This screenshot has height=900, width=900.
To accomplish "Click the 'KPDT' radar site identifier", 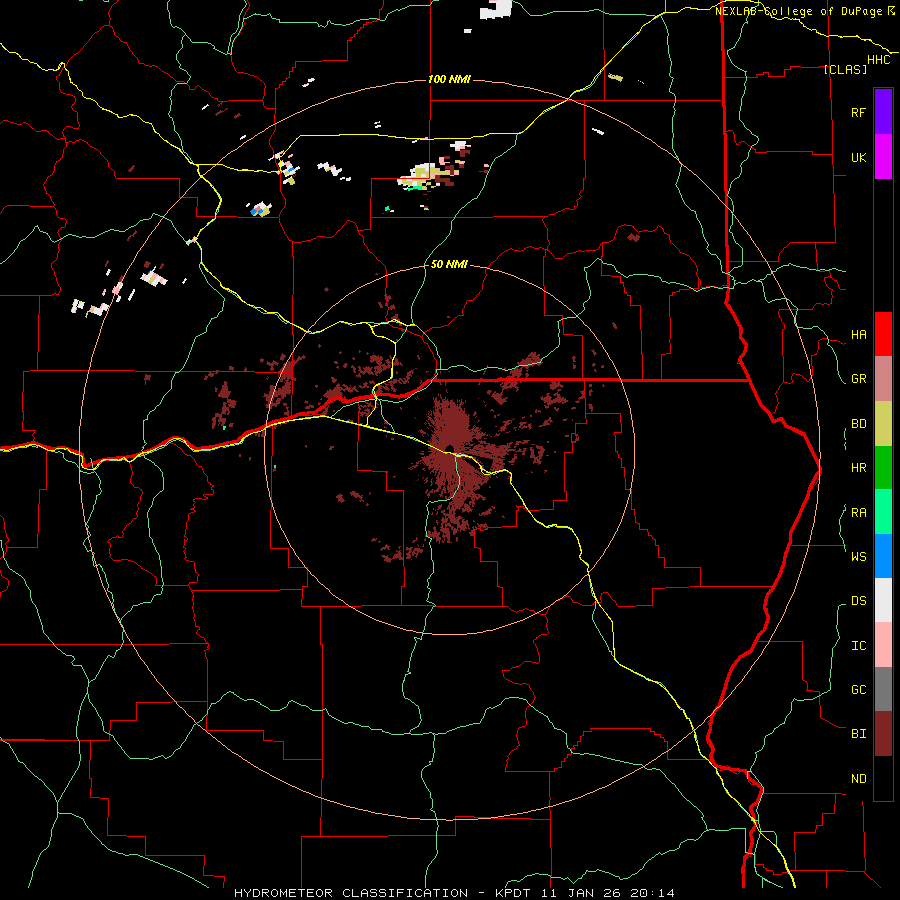I will coord(514,893).
